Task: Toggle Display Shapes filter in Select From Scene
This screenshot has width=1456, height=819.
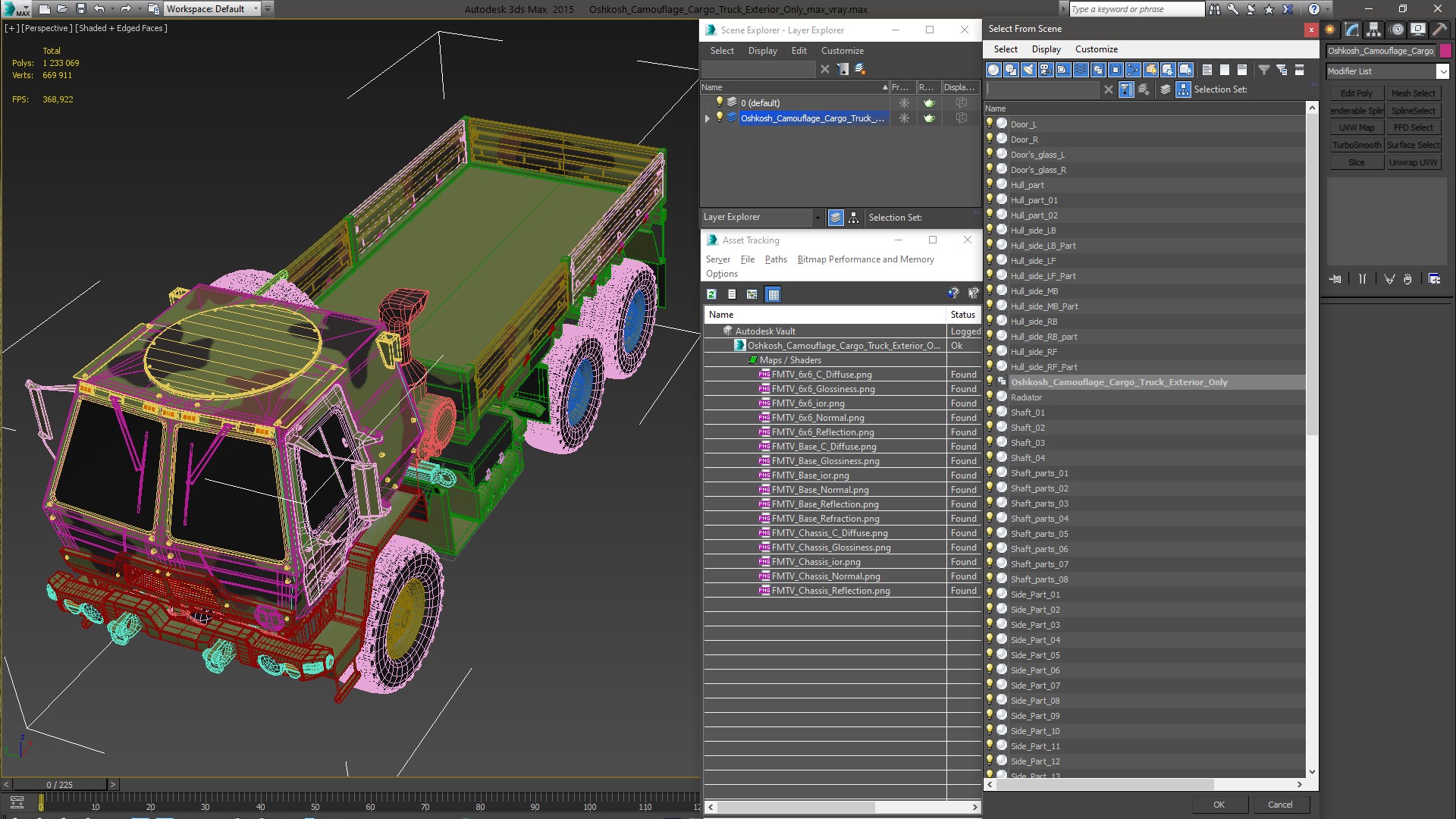Action: point(1011,70)
